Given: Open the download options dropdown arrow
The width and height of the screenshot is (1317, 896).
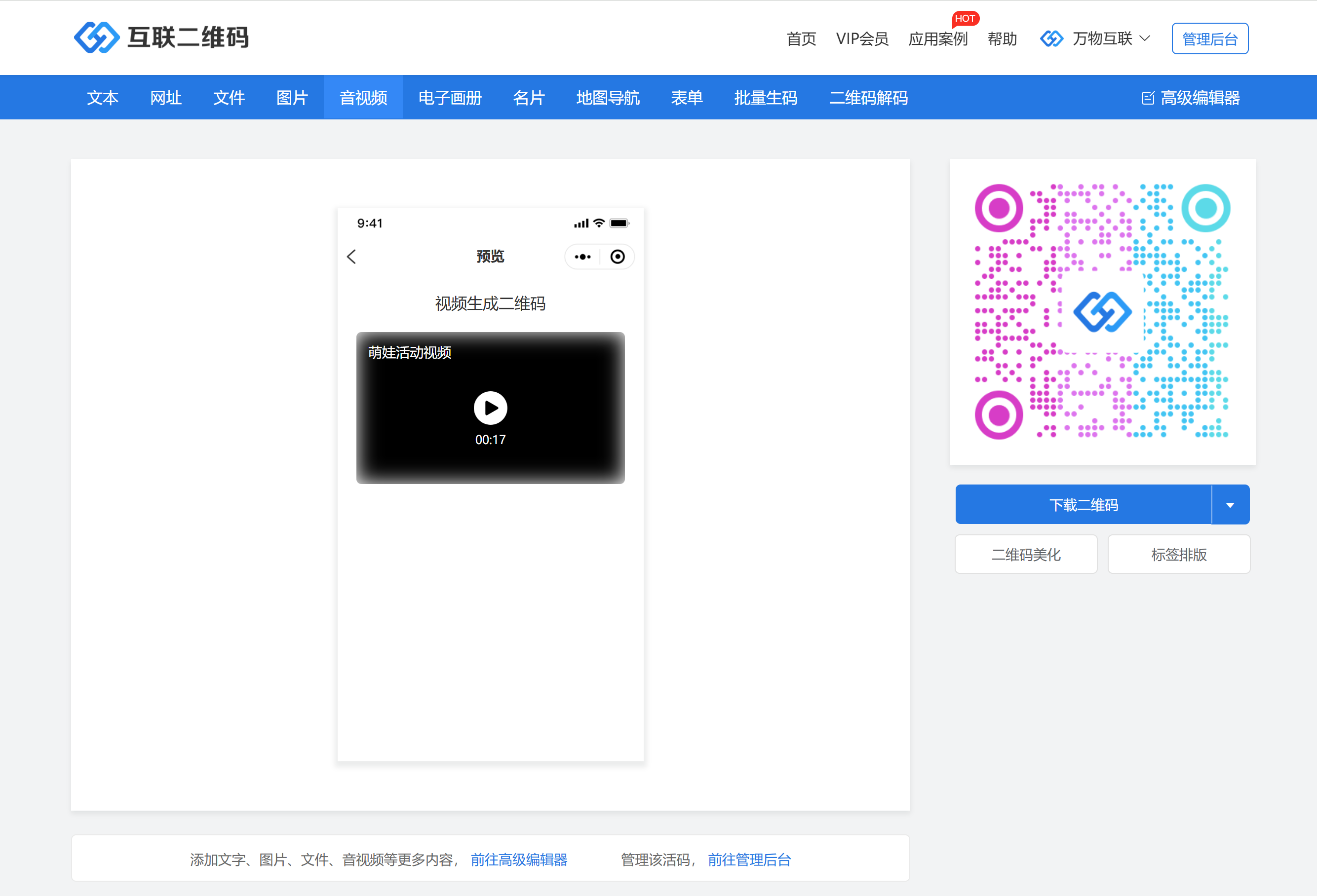Looking at the screenshot, I should coord(1230,505).
